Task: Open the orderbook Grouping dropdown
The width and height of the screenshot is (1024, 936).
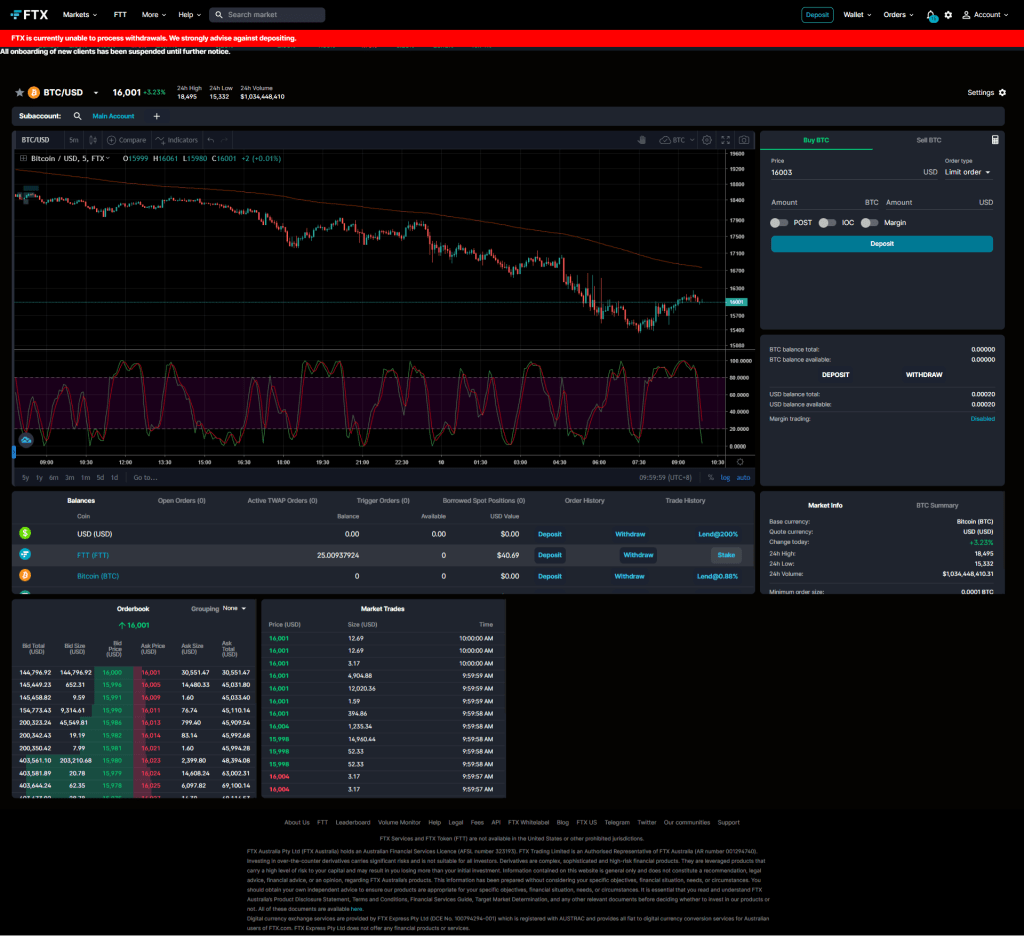Action: (x=235, y=608)
